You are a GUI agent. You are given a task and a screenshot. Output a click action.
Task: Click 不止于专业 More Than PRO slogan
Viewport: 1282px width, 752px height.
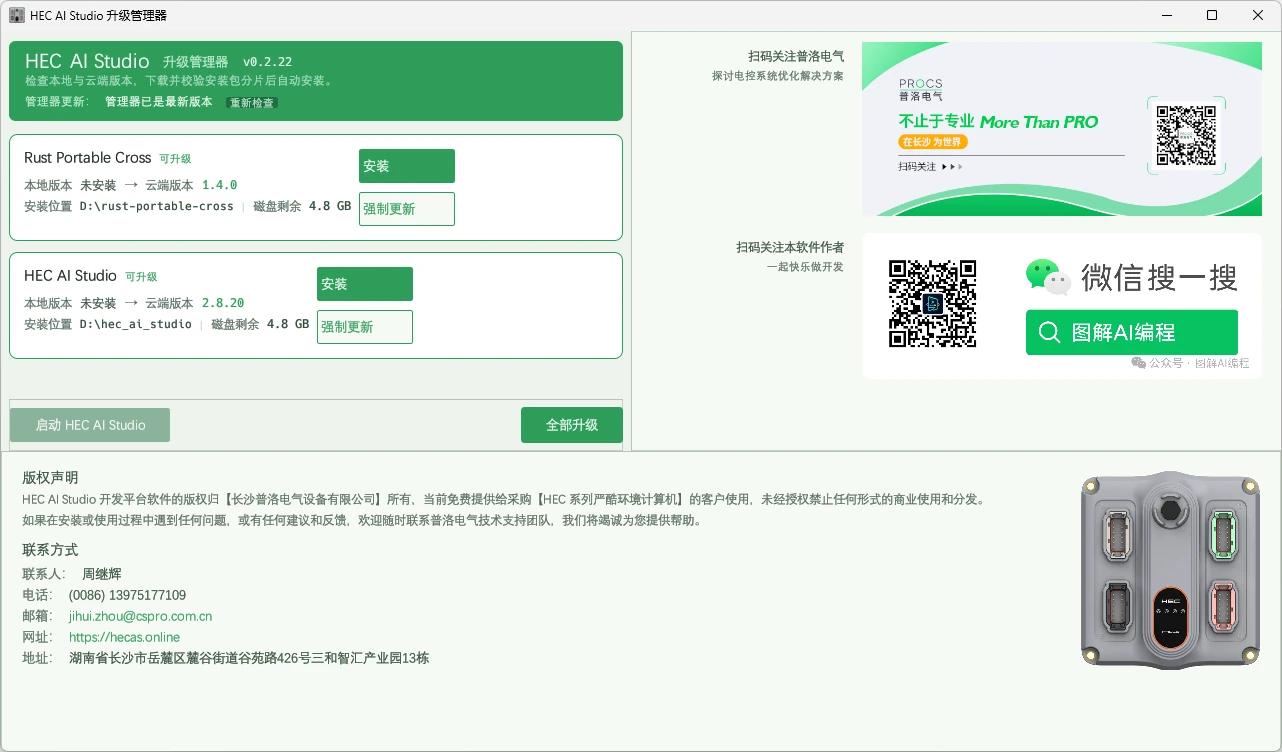tap(998, 122)
